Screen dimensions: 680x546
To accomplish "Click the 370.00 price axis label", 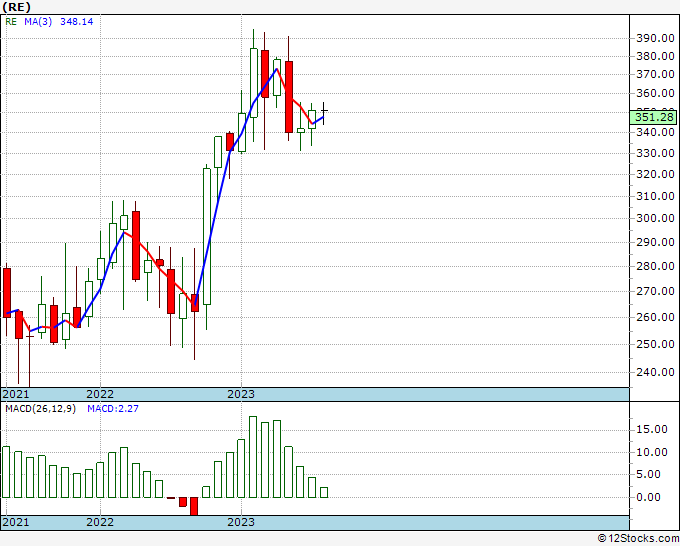I will tap(655, 74).
